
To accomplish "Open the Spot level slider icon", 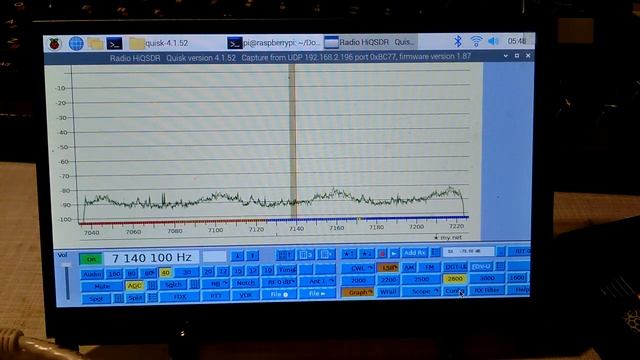I will tap(118, 298).
